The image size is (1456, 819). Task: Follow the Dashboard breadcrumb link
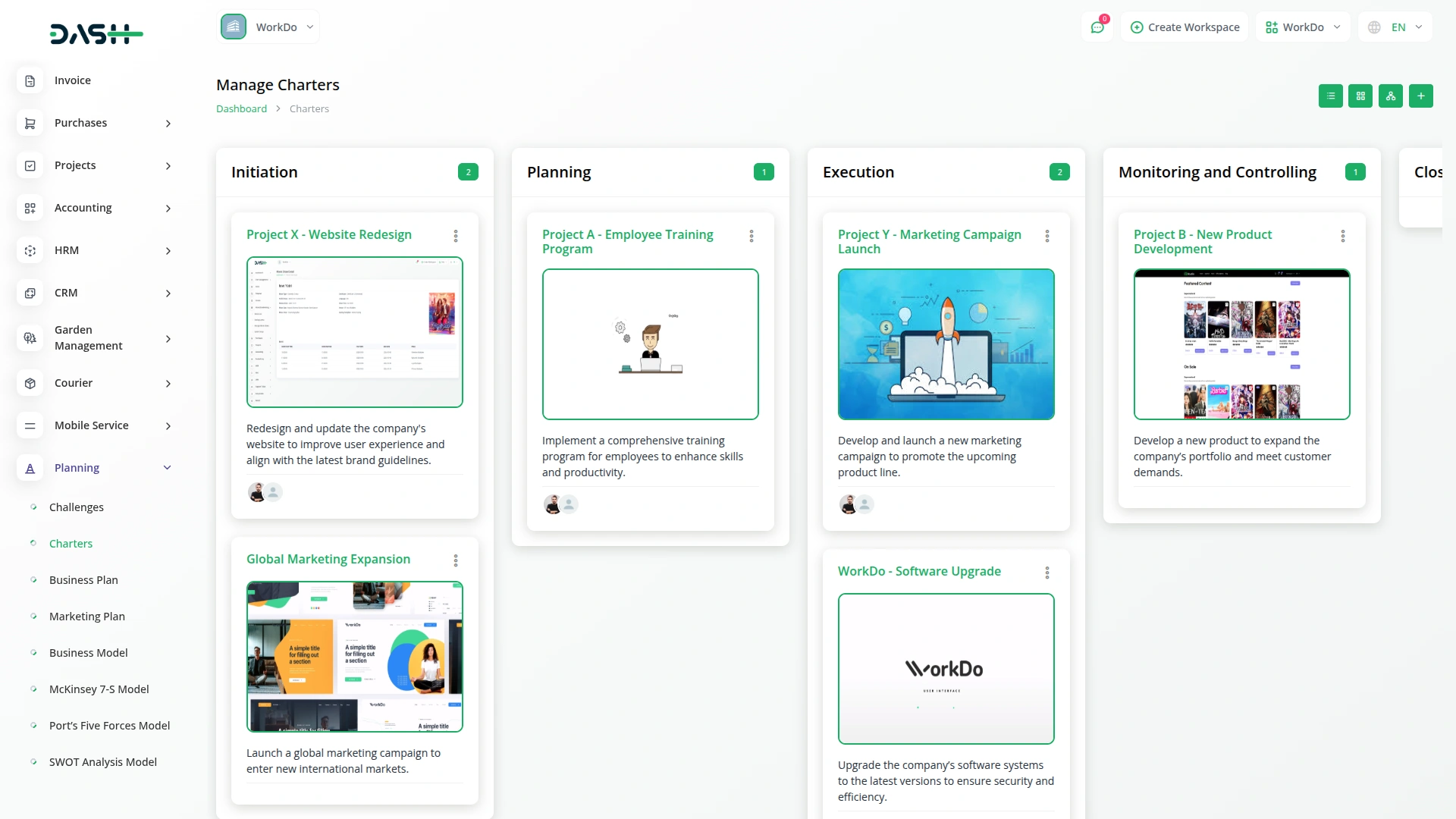click(x=241, y=109)
